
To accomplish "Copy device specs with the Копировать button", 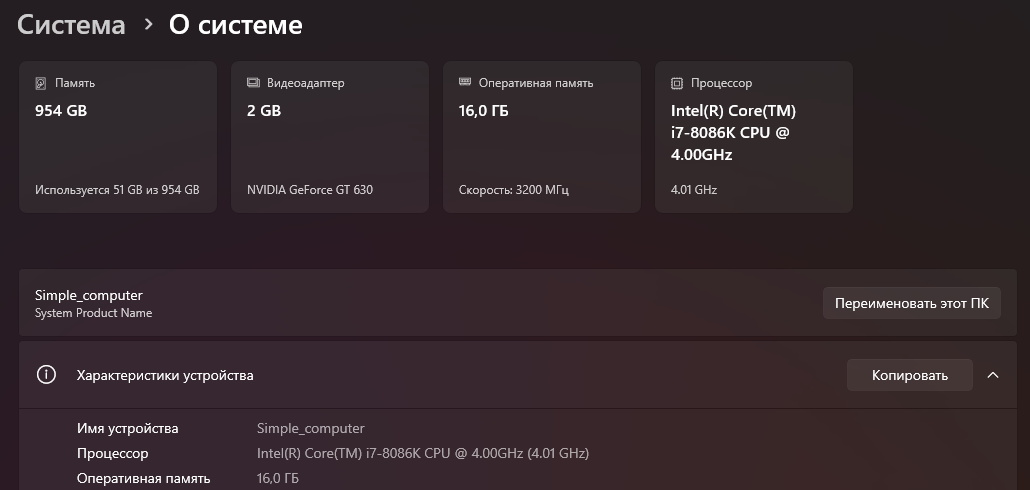I will click(910, 375).
